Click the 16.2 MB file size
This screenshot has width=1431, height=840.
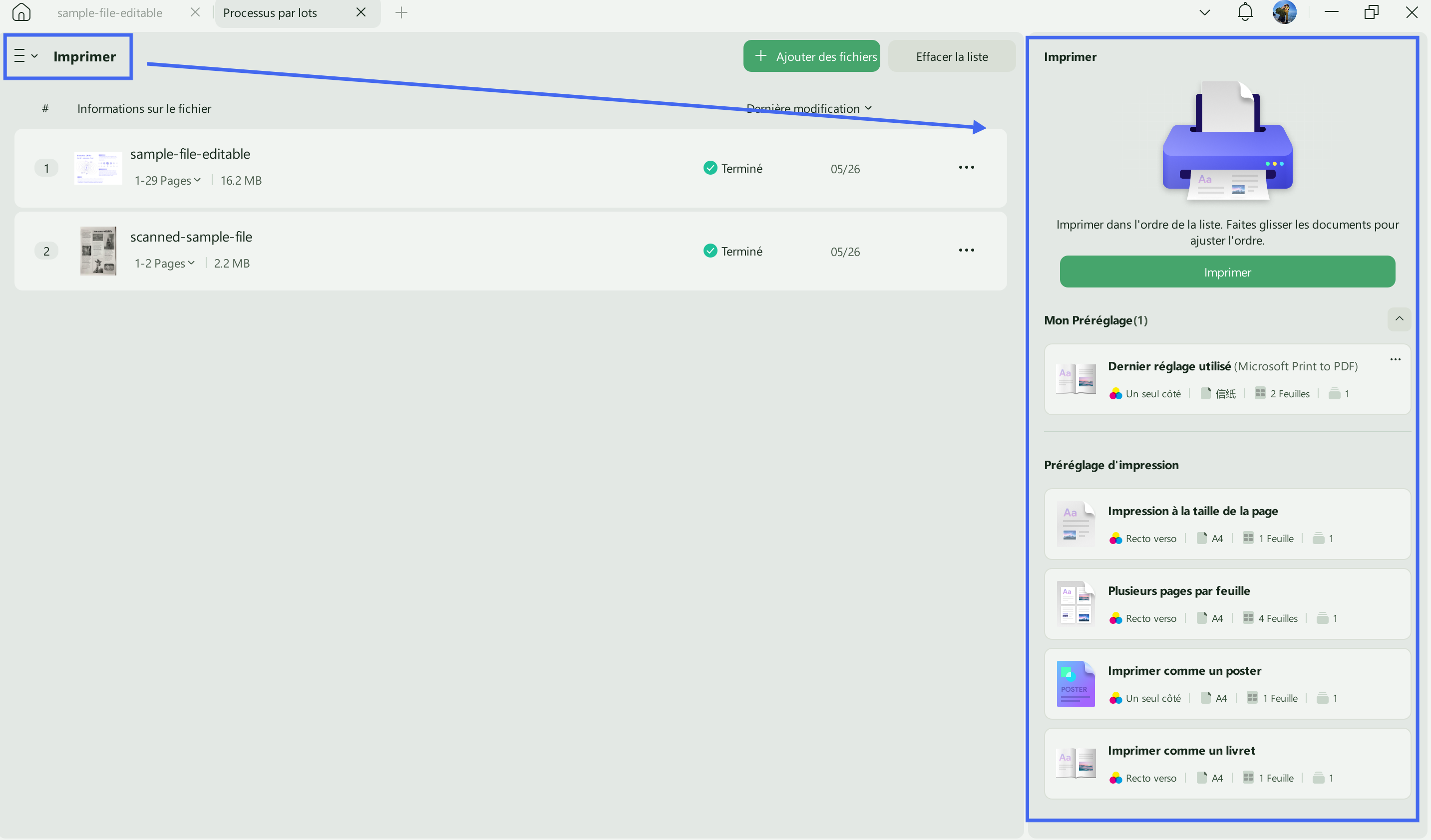[x=241, y=181]
